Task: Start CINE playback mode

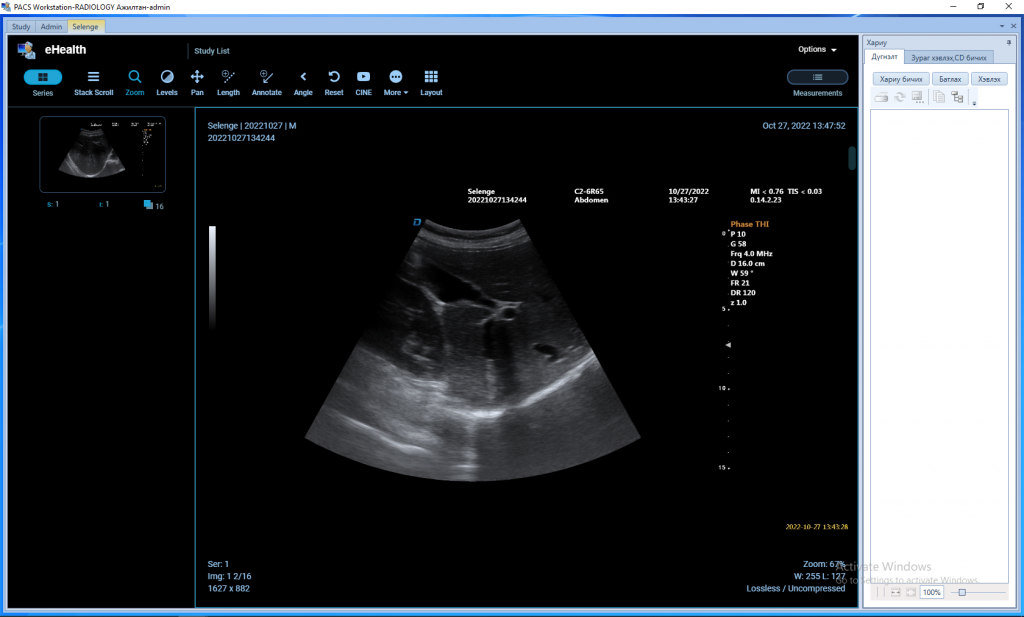Action: coord(363,83)
